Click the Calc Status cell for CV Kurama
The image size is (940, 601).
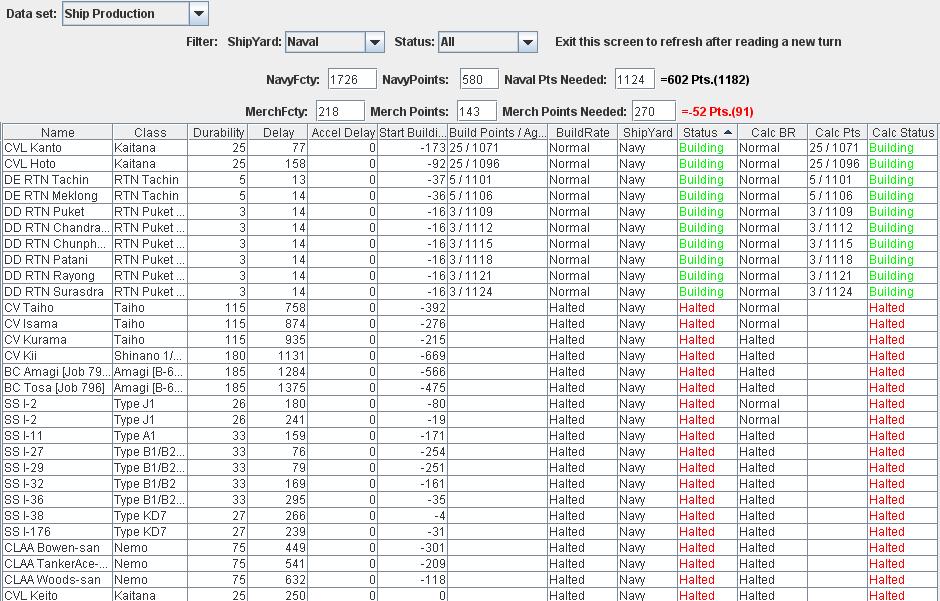pyautogui.click(x=903, y=340)
